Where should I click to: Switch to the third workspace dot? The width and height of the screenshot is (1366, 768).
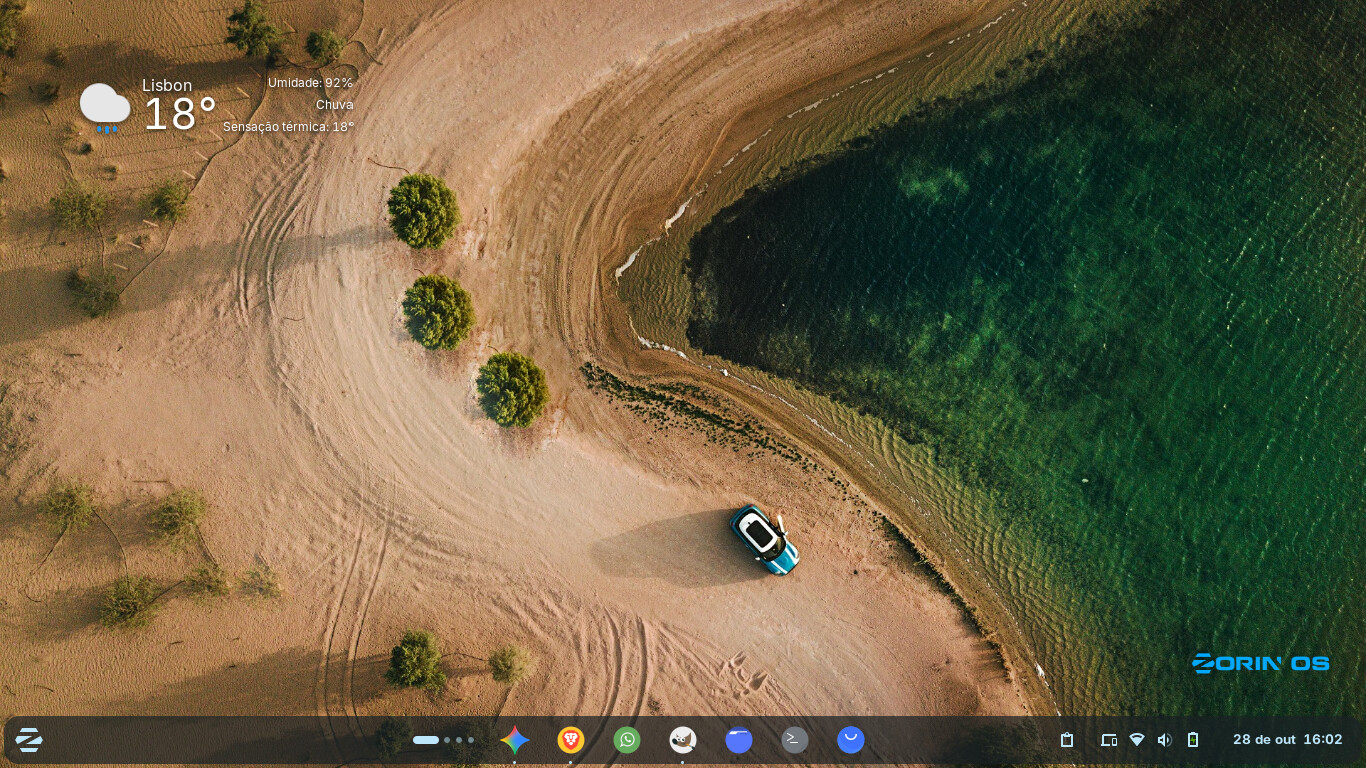[459, 740]
